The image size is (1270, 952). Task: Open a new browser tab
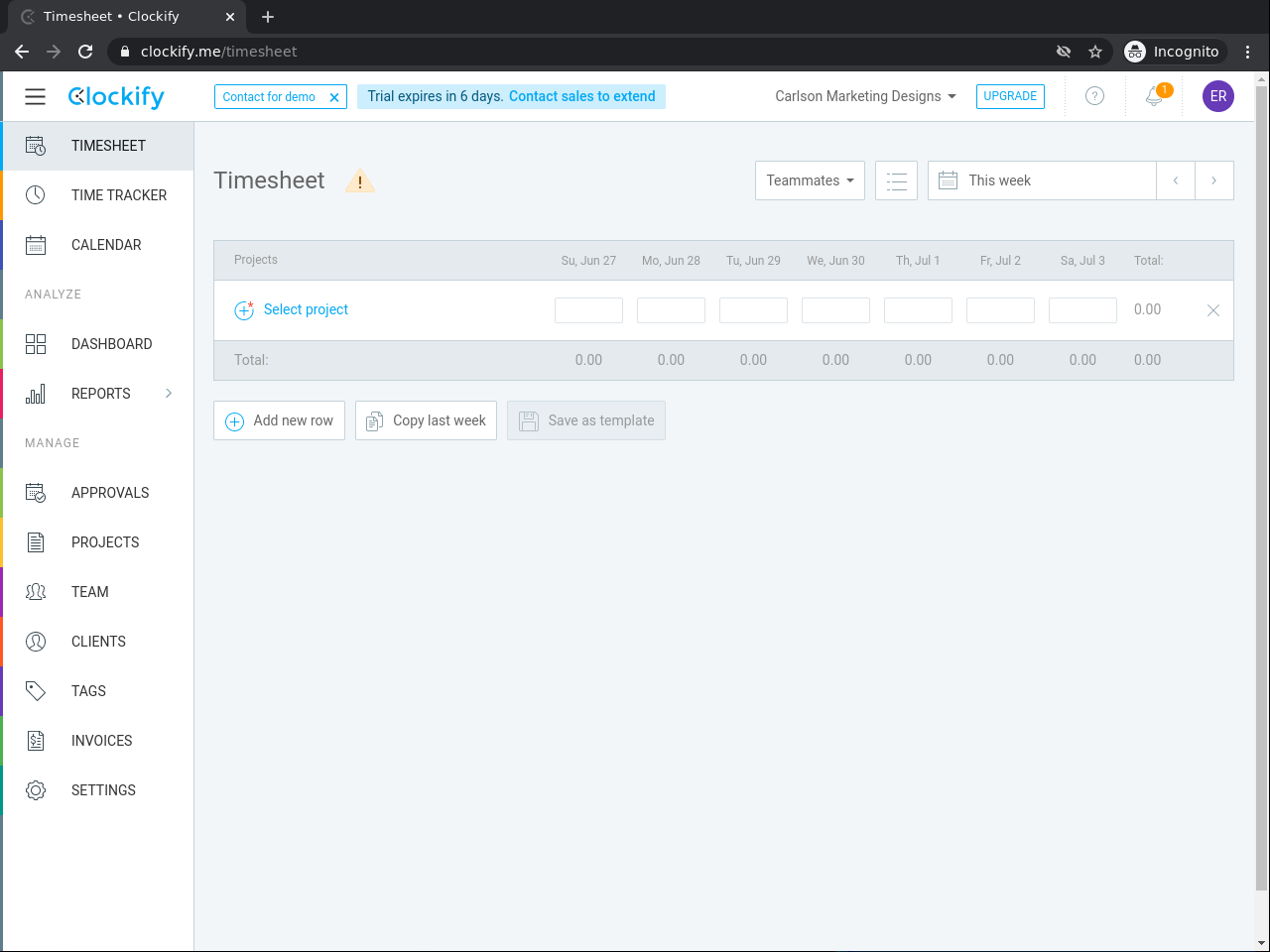[x=268, y=17]
